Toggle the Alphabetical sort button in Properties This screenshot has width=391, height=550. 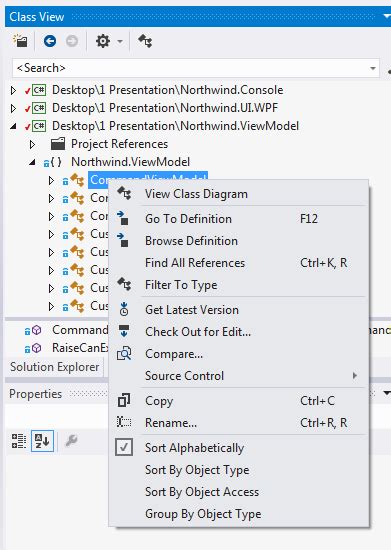pos(42,441)
